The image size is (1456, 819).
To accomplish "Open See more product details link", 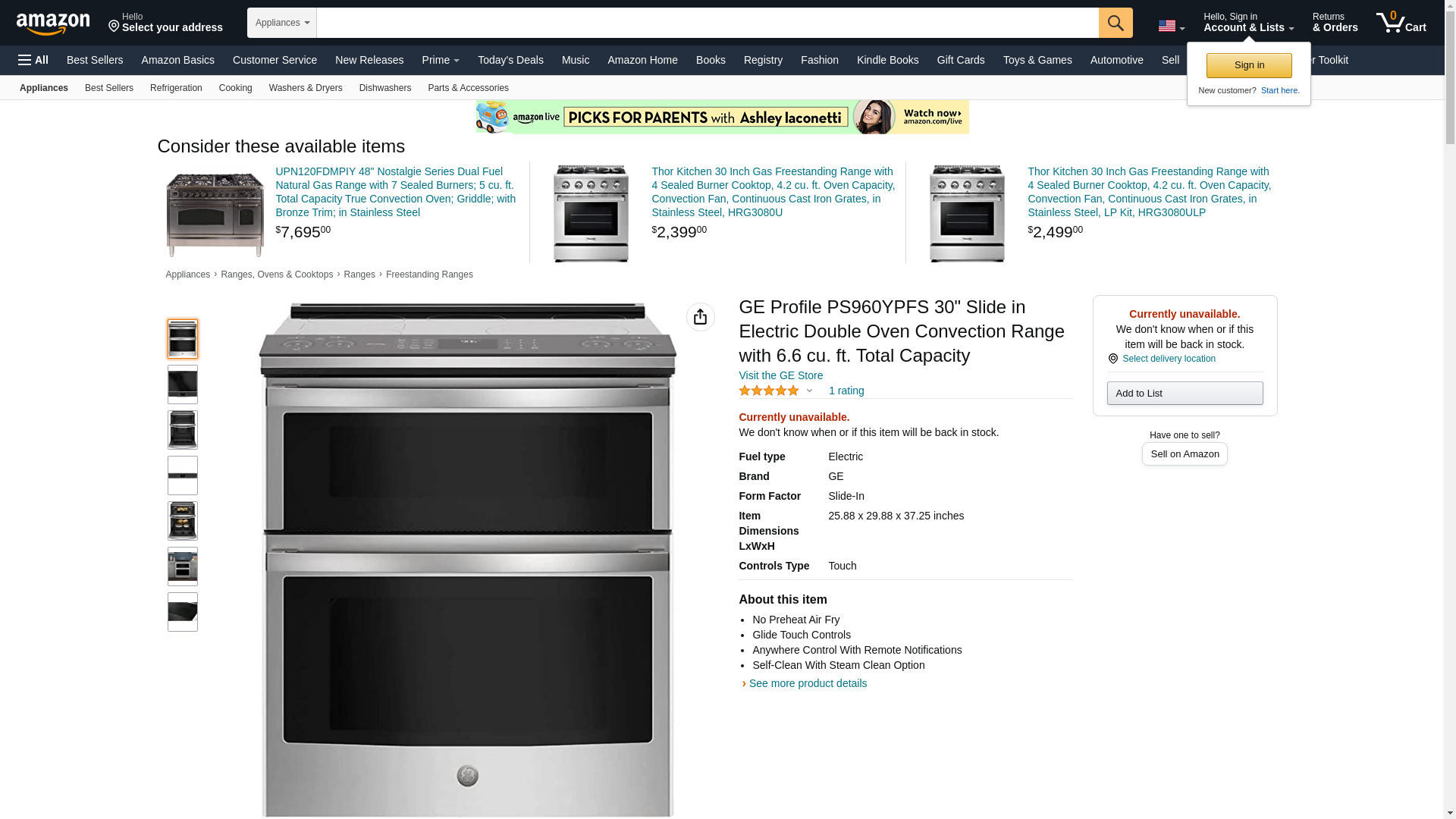I will (x=808, y=683).
